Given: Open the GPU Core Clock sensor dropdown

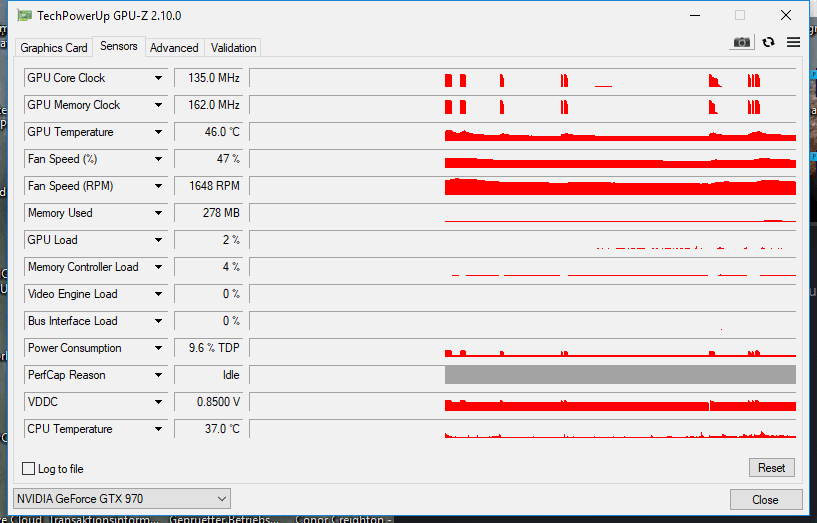Looking at the screenshot, I should coord(158,78).
